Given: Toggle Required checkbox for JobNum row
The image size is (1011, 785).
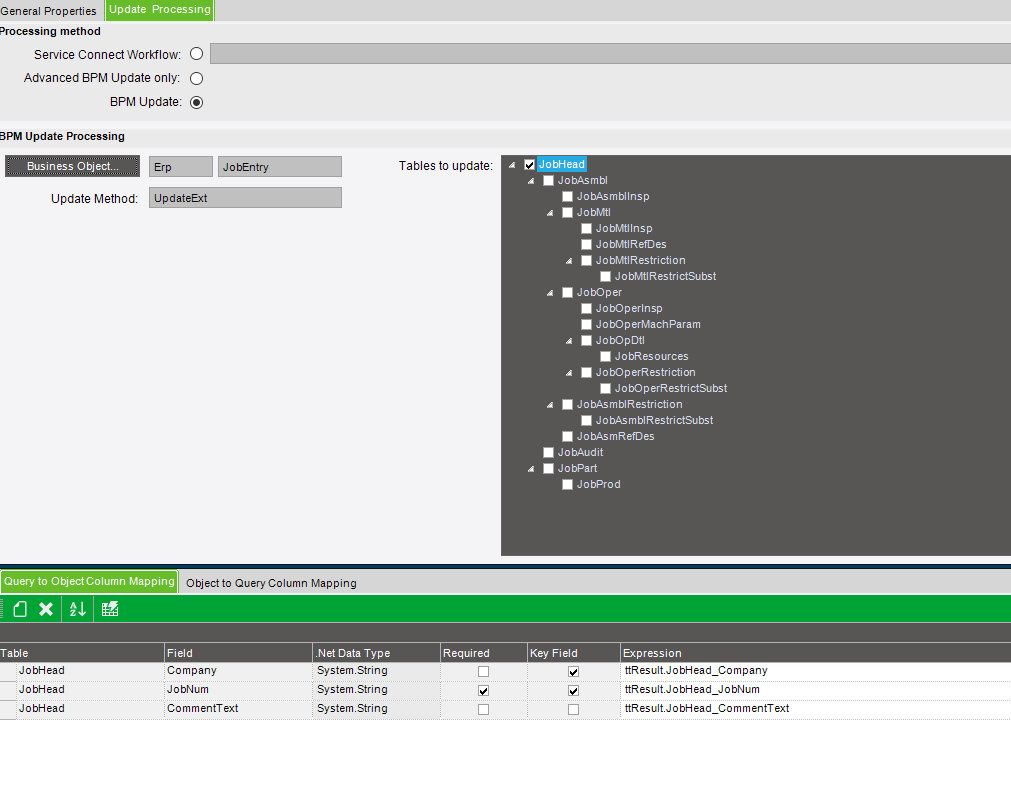Looking at the screenshot, I should 484,690.
